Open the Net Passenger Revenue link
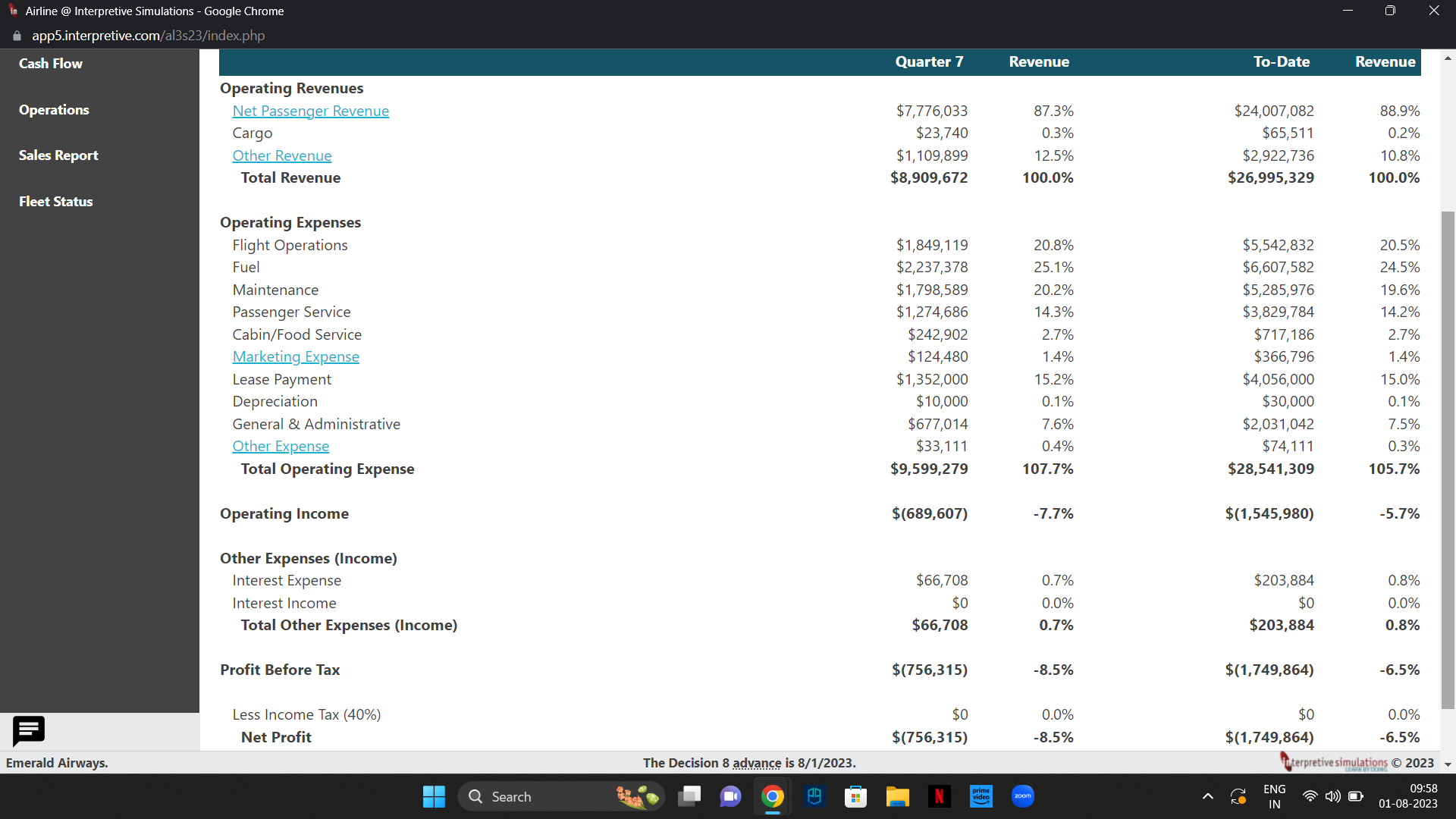 310,111
